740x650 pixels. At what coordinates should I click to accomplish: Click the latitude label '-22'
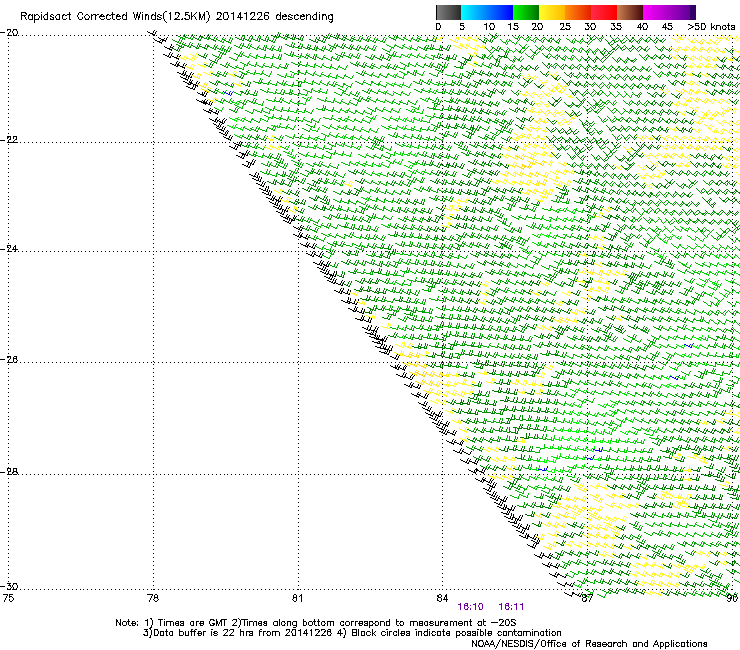point(10,140)
